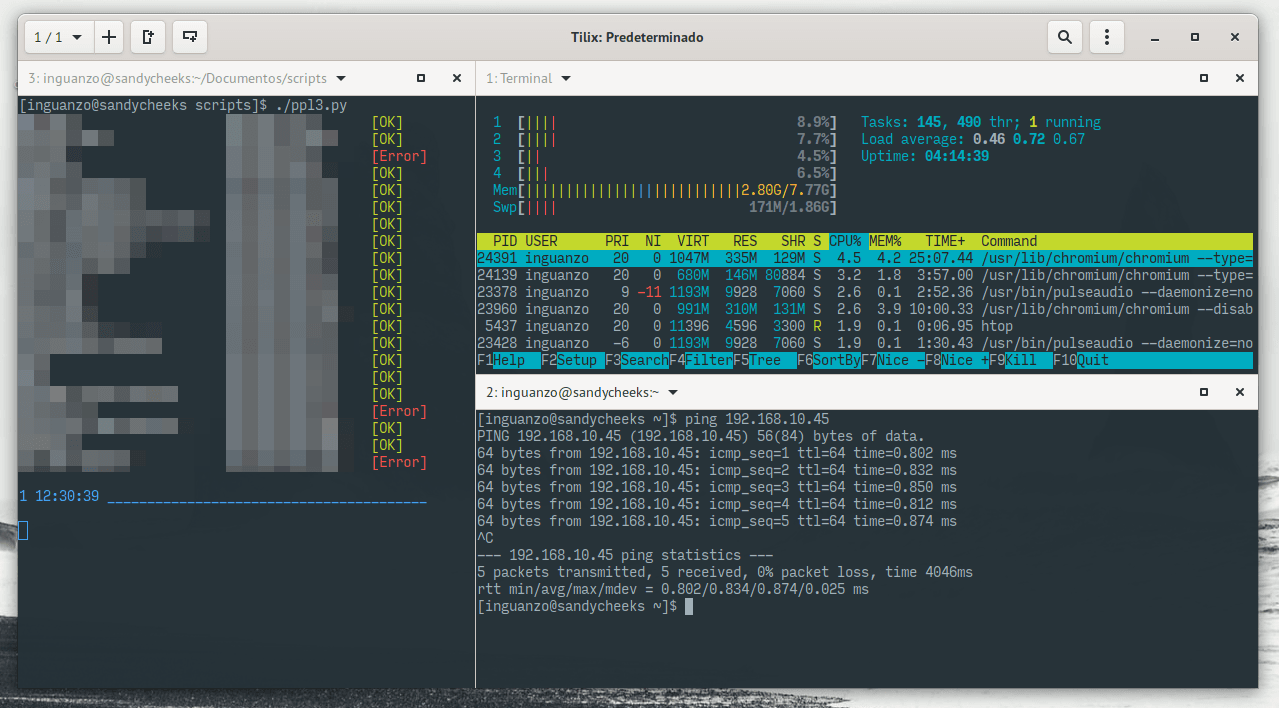
Task: Maximize the ping terminal pane
Action: click(x=1204, y=392)
